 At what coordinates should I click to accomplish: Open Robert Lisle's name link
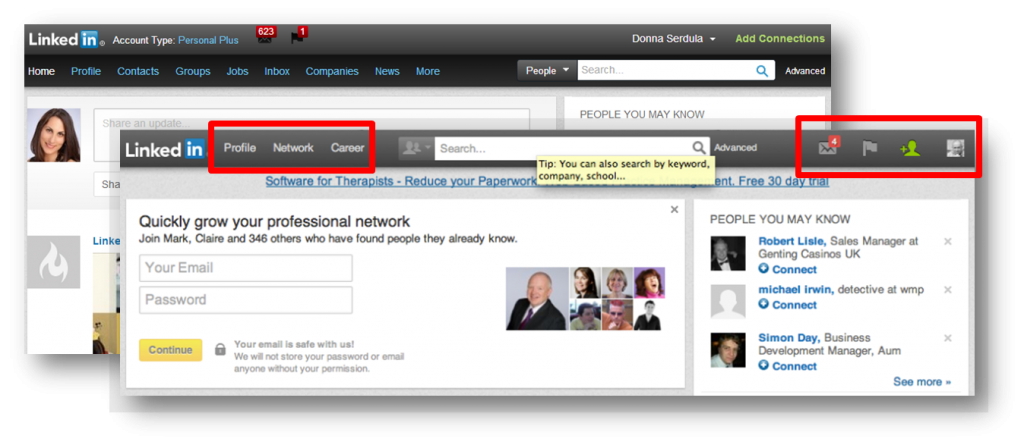click(792, 241)
